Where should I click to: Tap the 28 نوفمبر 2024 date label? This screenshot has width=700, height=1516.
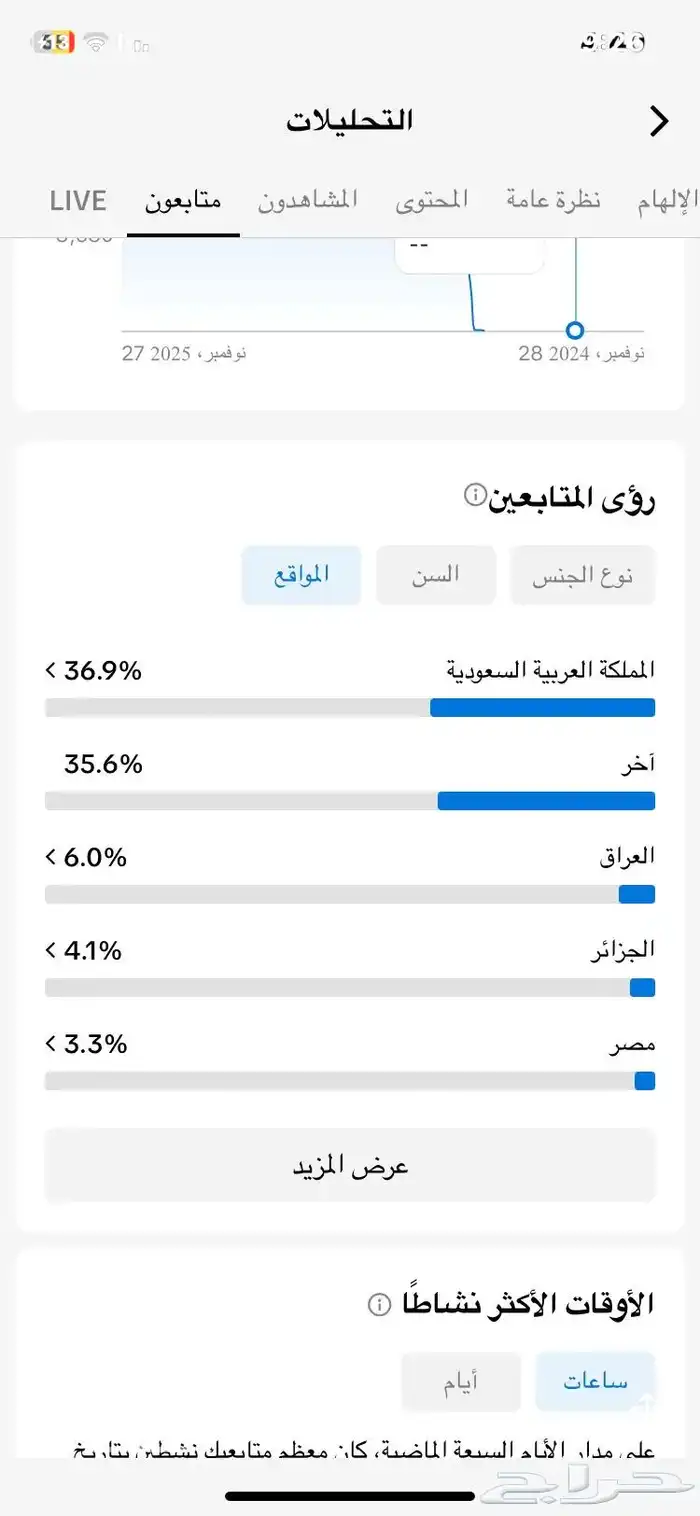580,352
